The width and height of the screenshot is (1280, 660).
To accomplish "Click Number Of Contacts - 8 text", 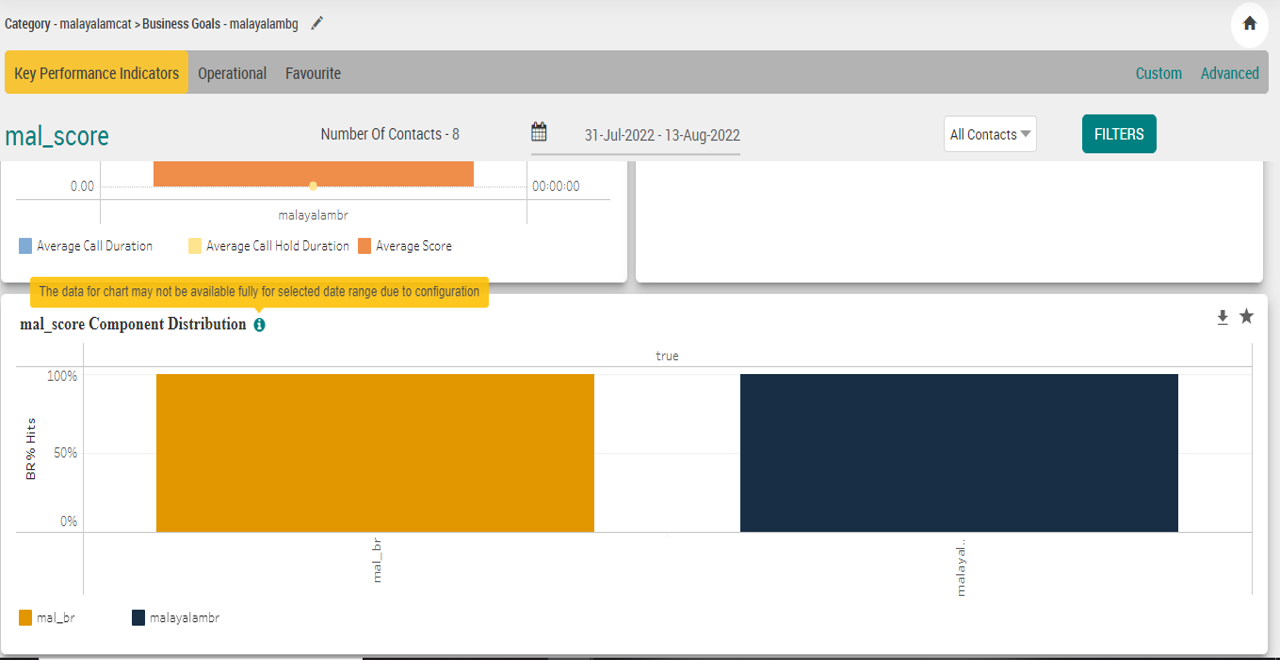I will (390, 134).
